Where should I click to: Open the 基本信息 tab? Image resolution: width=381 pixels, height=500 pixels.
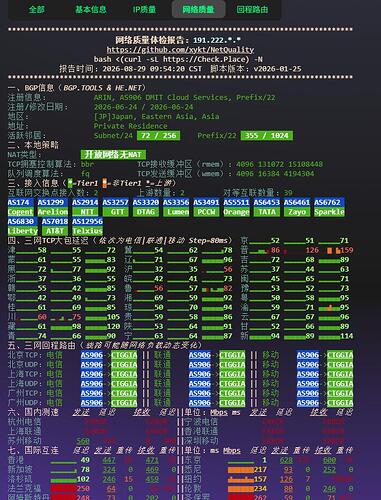(91, 9)
